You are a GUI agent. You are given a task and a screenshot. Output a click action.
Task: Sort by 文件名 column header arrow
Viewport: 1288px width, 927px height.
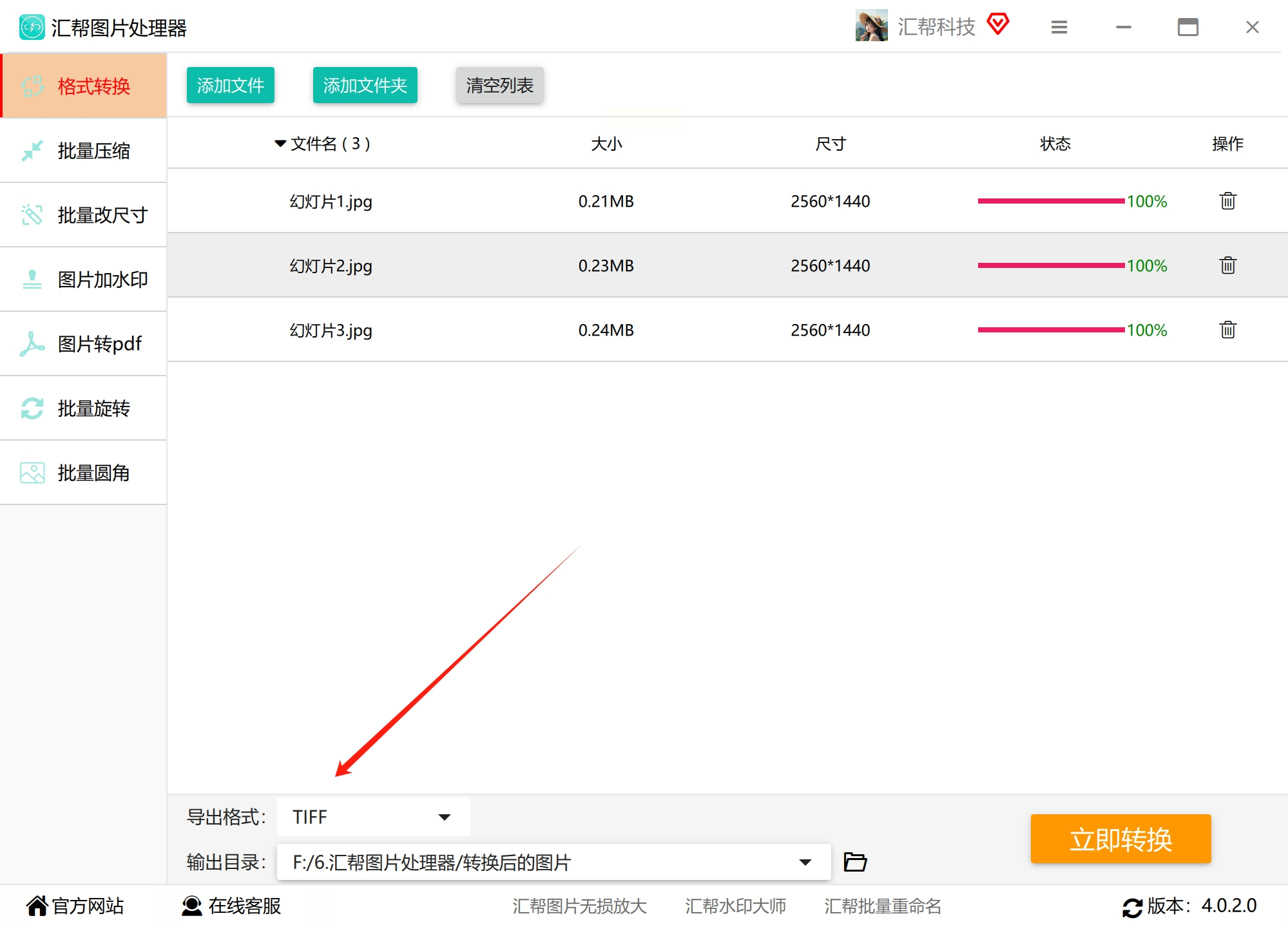point(280,143)
